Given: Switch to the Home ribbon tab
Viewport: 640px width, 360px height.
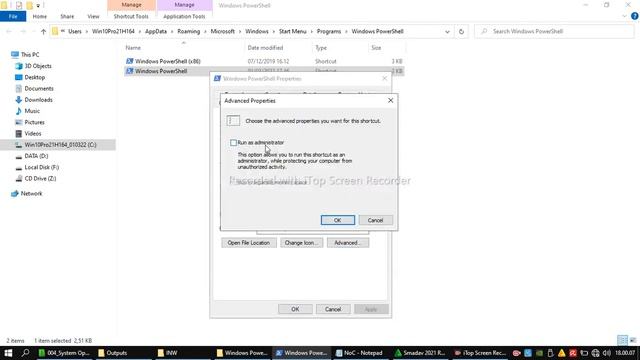Looking at the screenshot, I should pyautogui.click(x=40, y=16).
